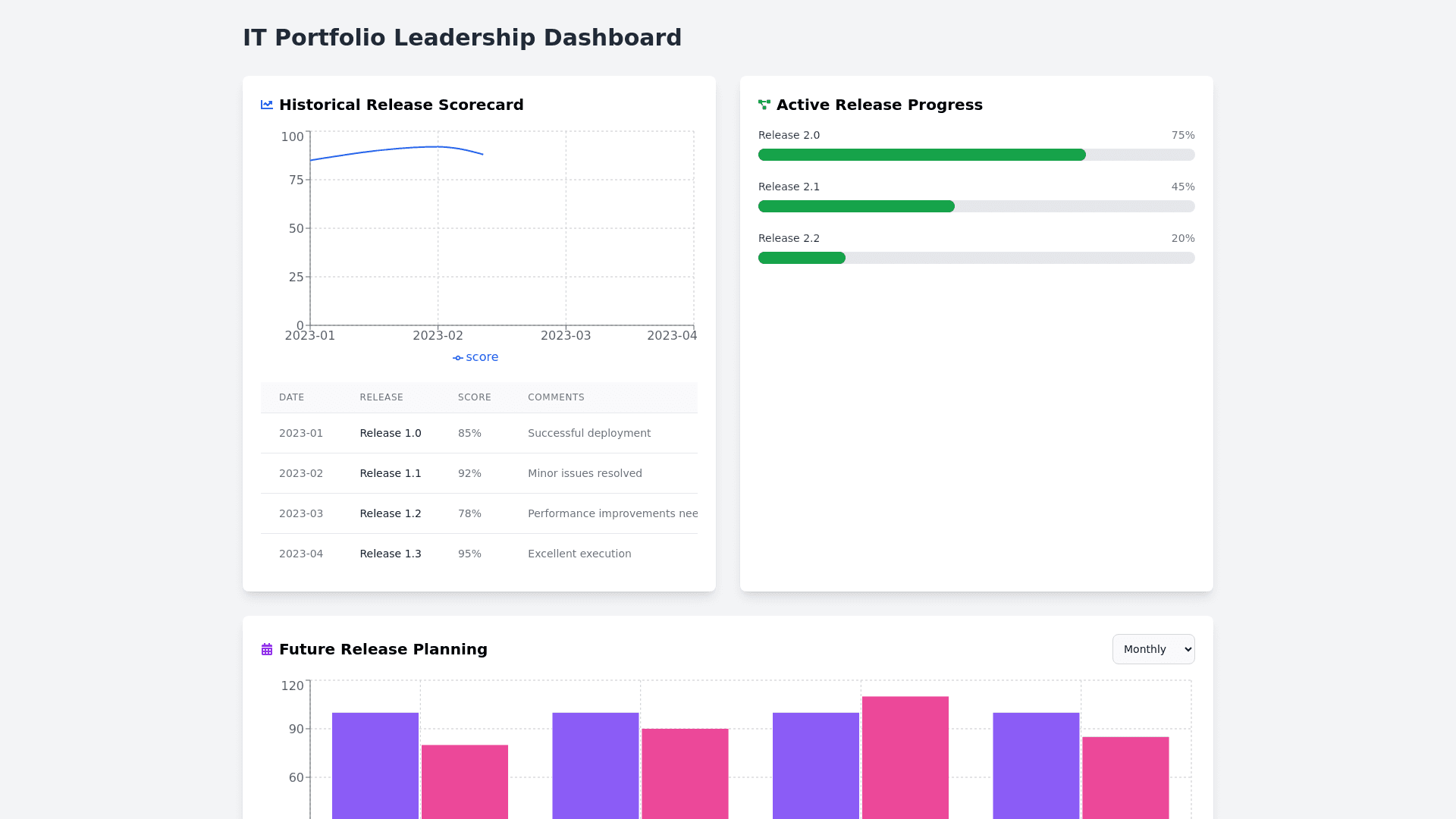Click the IT Portfolio Leadership Dashboard heading
Screen dimensions: 1456x819
point(462,37)
